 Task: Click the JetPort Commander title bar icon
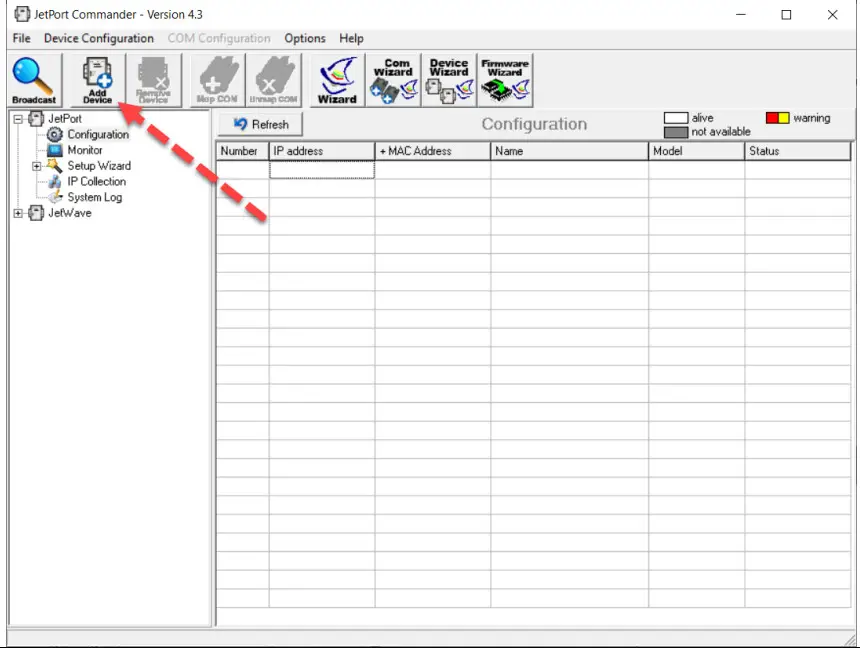click(x=22, y=14)
